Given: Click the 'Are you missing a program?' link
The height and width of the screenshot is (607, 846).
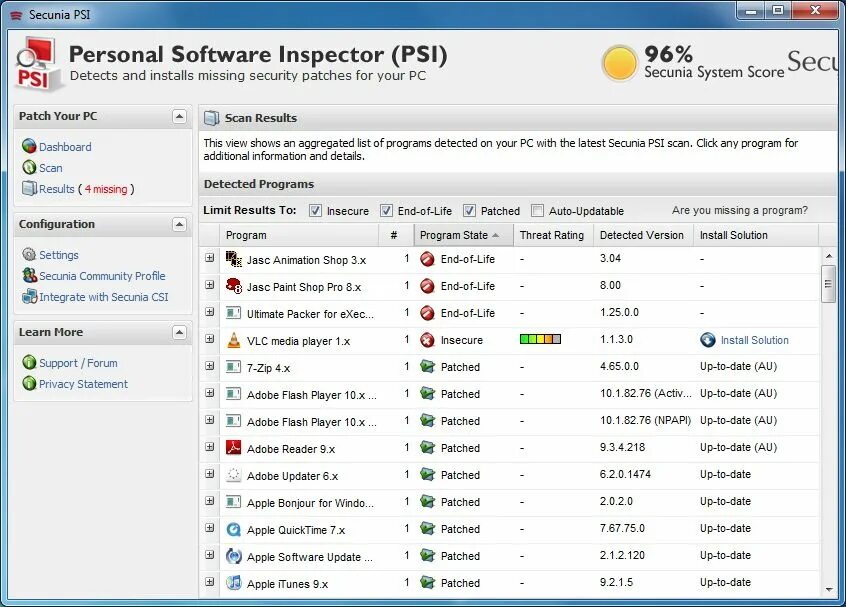Looking at the screenshot, I should (740, 210).
